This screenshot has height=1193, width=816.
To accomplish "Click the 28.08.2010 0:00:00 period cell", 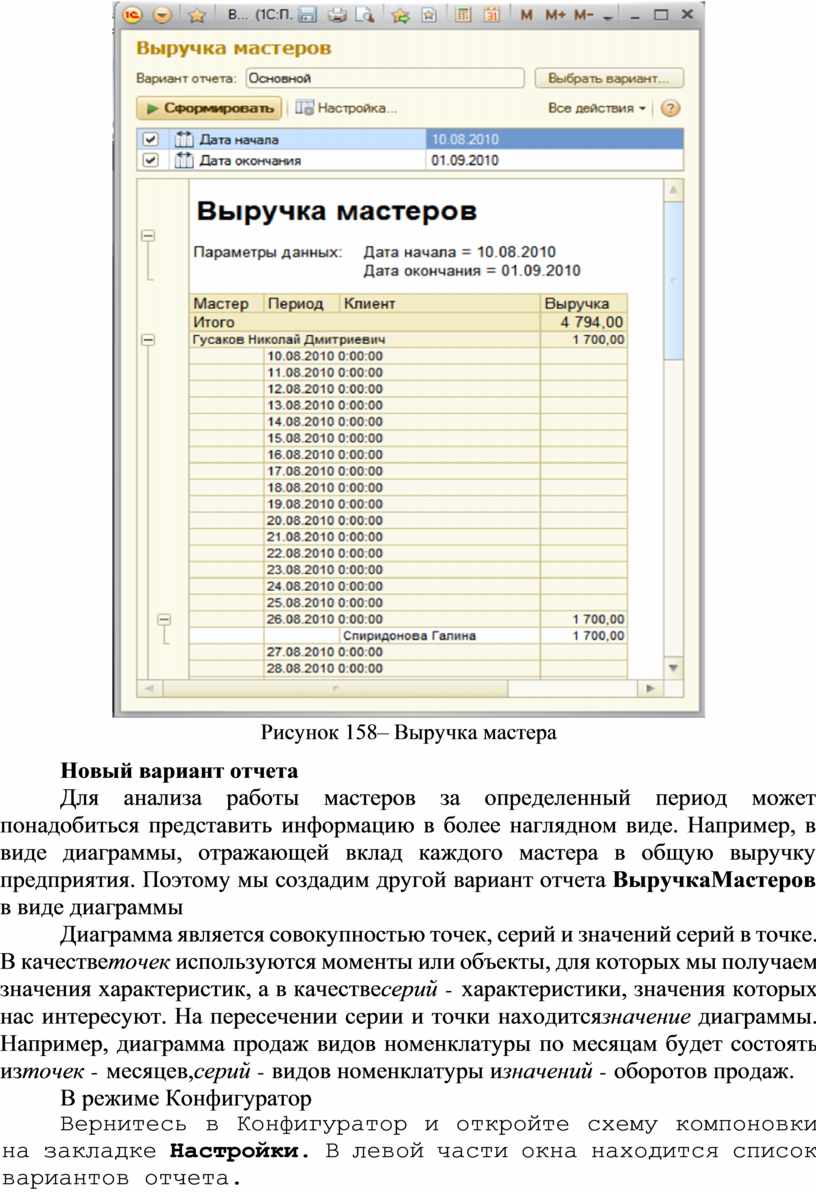I will [x=325, y=668].
